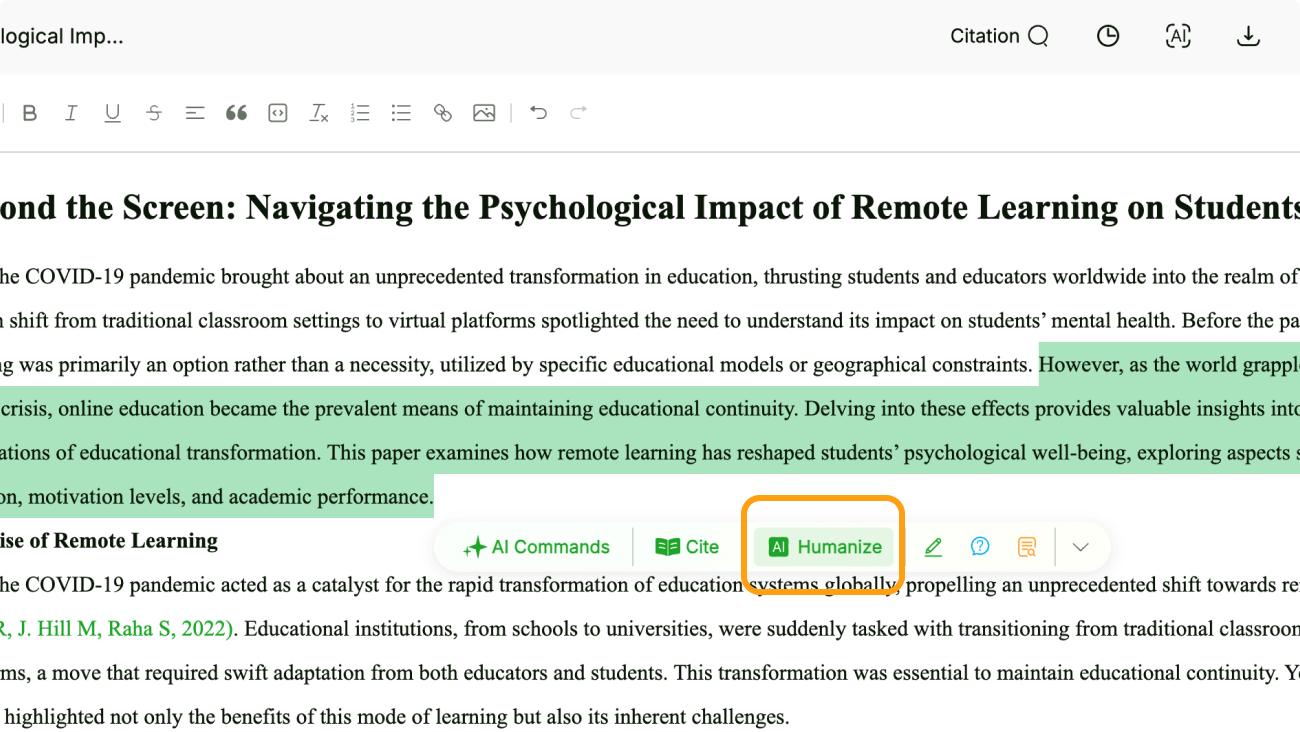Create a numbered list
This screenshot has height=732, width=1300.
[360, 113]
